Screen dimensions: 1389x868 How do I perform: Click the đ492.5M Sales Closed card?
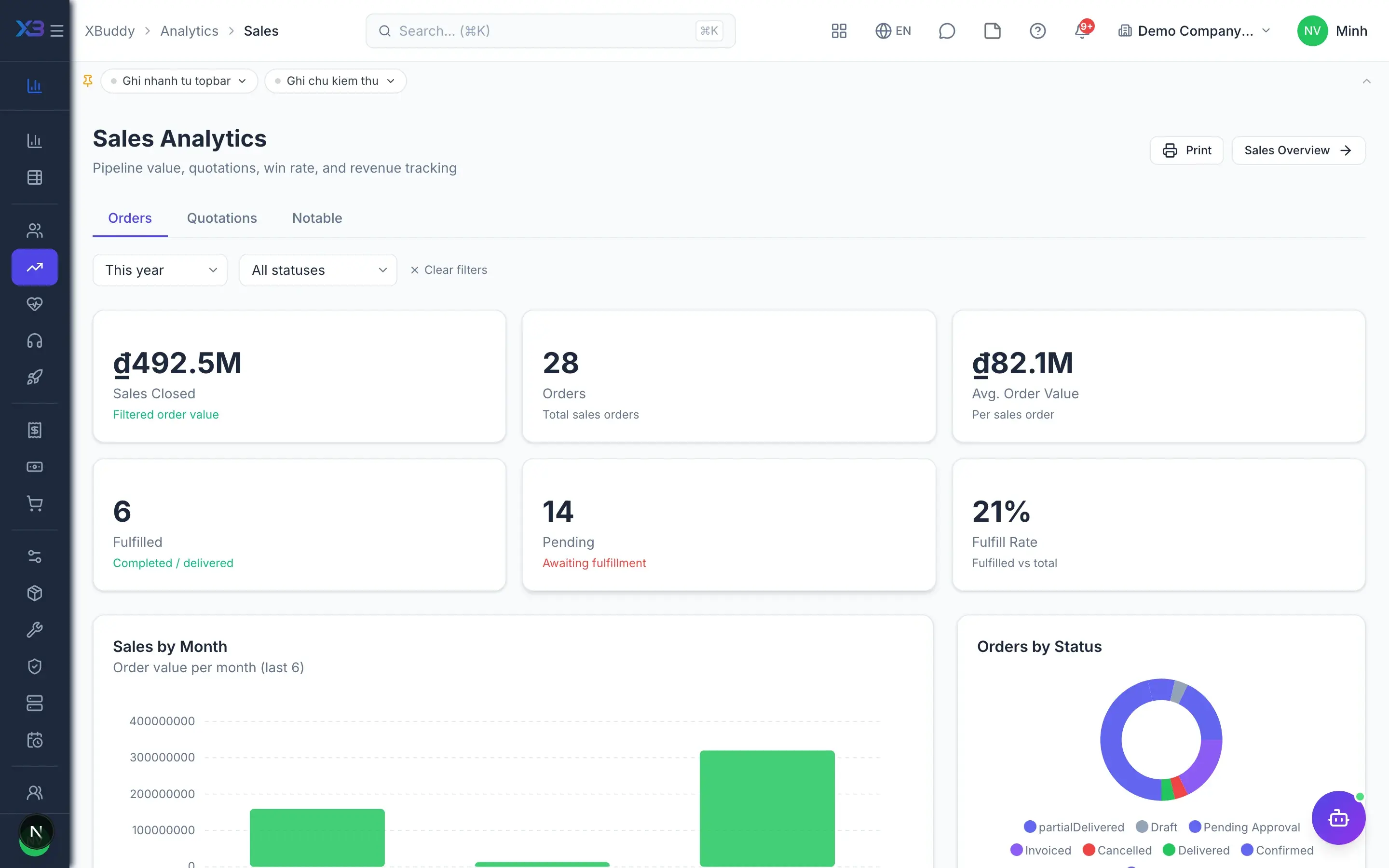coord(299,376)
